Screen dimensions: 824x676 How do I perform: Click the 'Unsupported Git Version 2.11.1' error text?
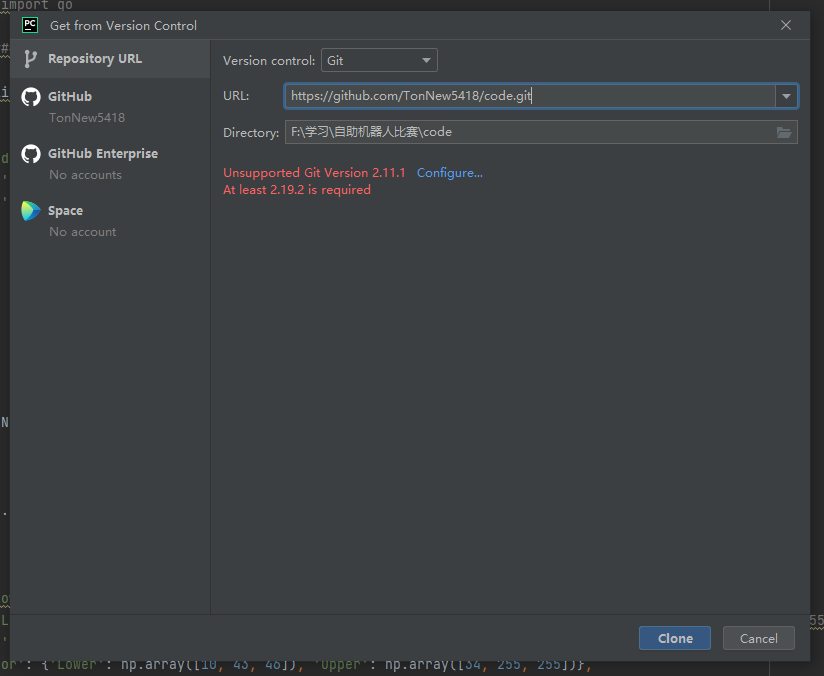(314, 173)
